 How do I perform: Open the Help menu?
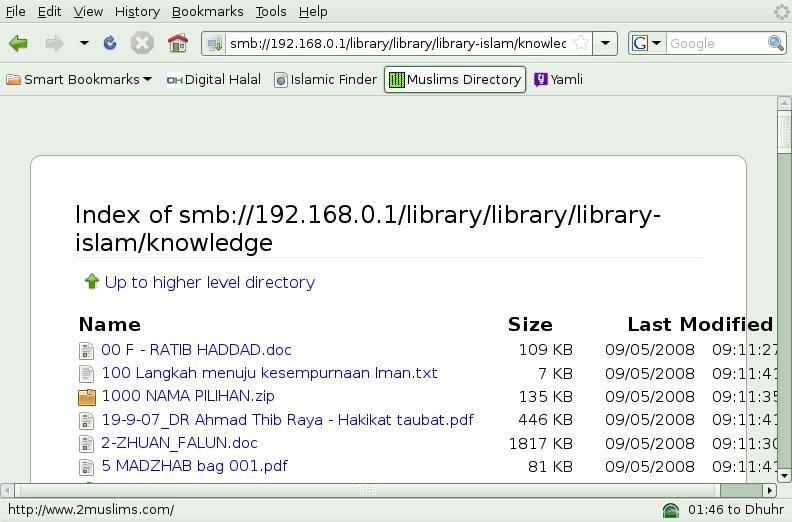pyautogui.click(x=313, y=11)
